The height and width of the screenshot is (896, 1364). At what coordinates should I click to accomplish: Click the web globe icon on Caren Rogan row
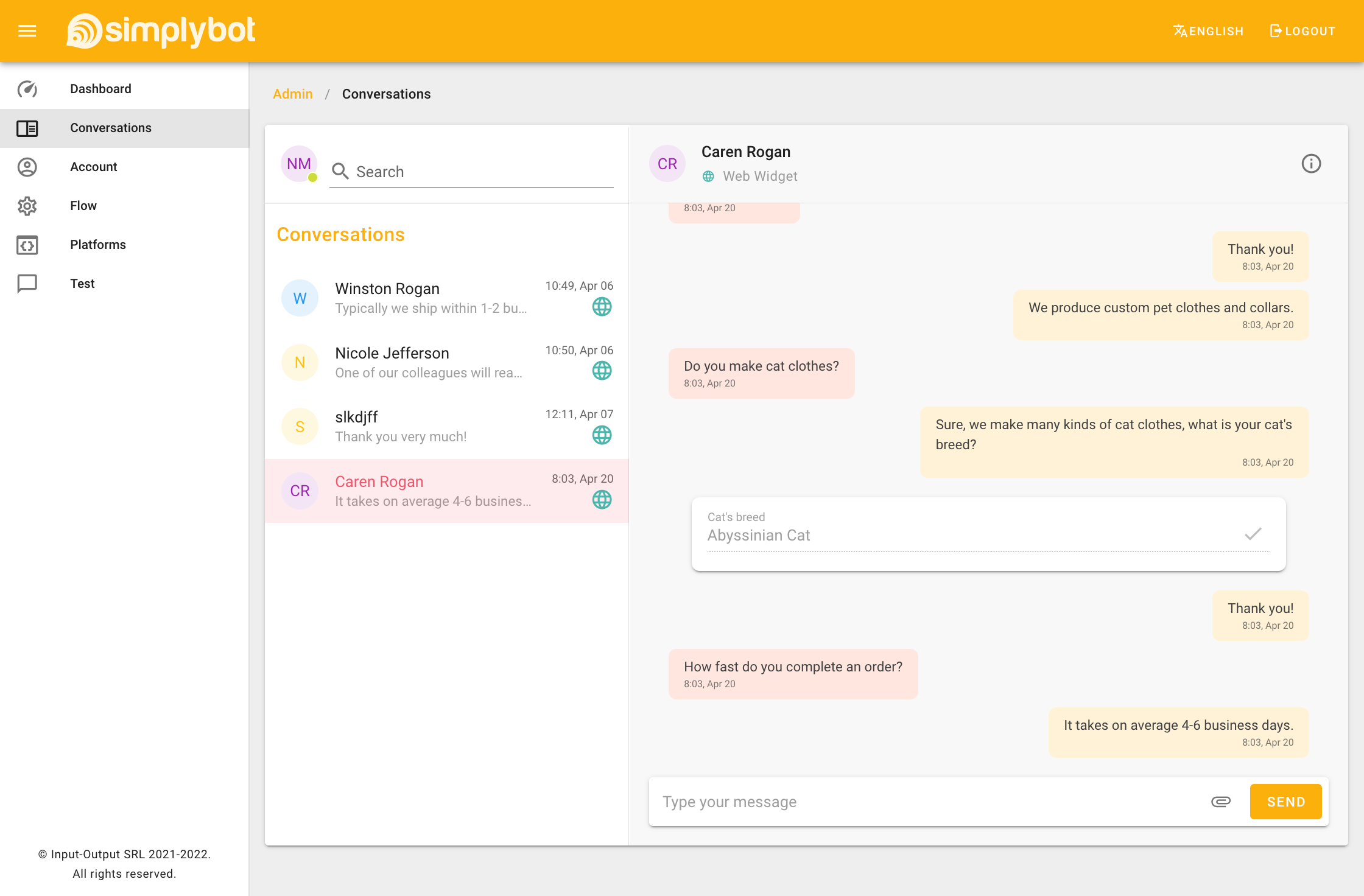[x=602, y=500]
